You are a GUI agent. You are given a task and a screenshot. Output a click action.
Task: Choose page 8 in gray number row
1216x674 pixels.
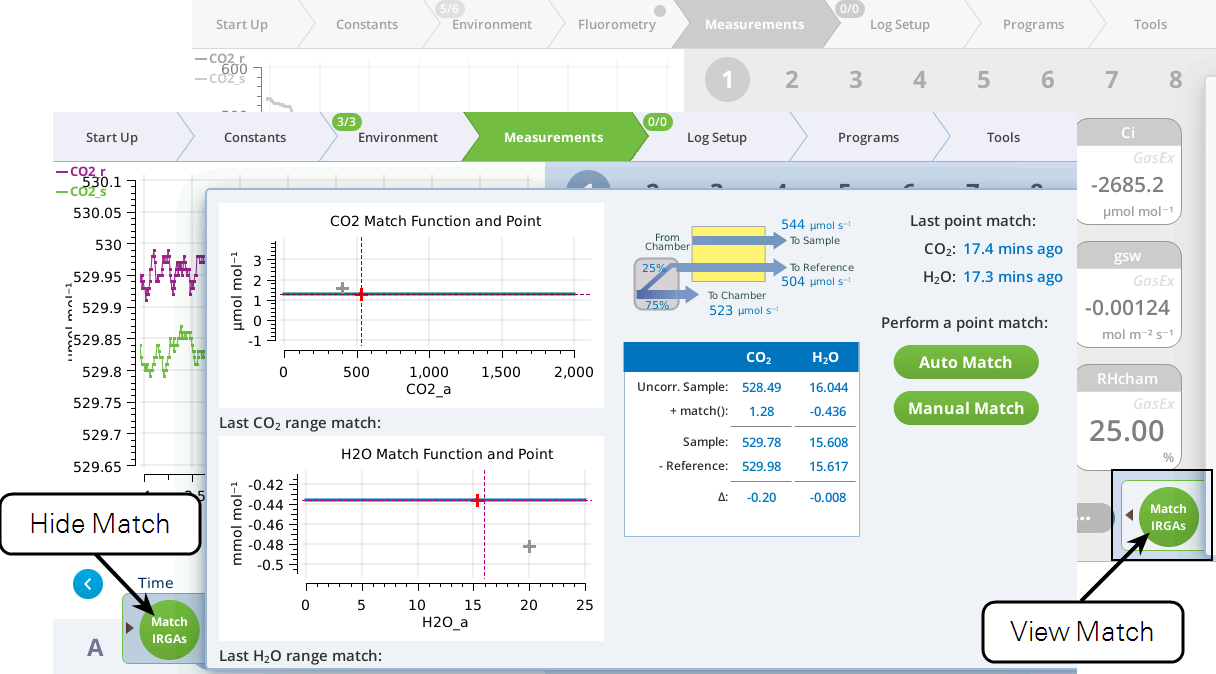[x=1175, y=80]
